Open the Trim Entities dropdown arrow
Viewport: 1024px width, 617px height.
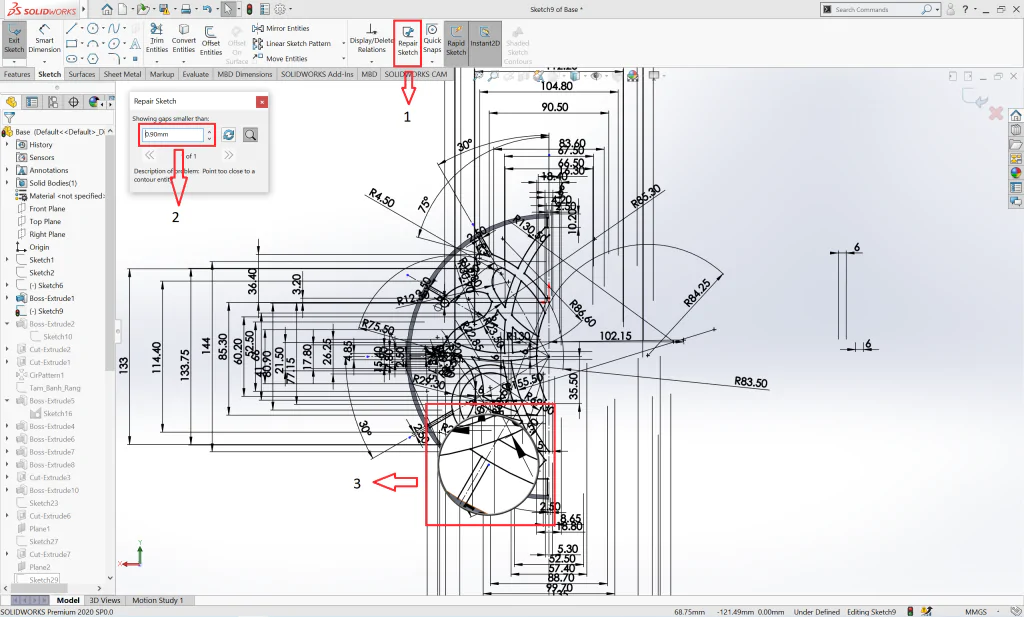157,61
